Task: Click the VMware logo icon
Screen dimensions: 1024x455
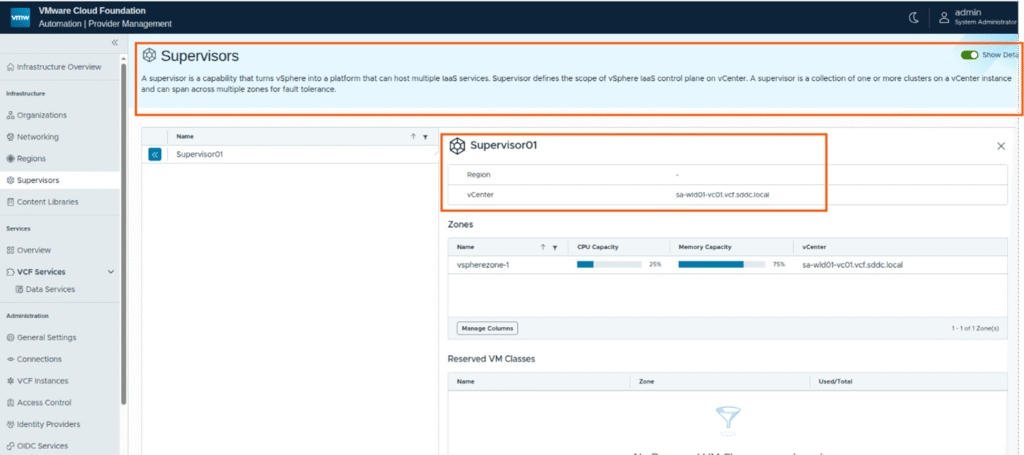Action: tap(21, 17)
